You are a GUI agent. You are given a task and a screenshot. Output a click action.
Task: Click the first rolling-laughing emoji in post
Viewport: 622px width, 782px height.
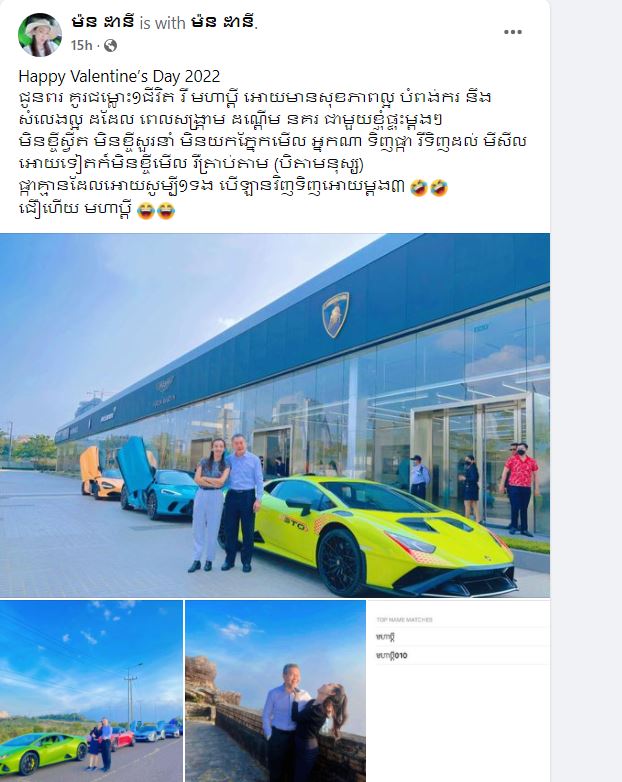[x=419, y=188]
